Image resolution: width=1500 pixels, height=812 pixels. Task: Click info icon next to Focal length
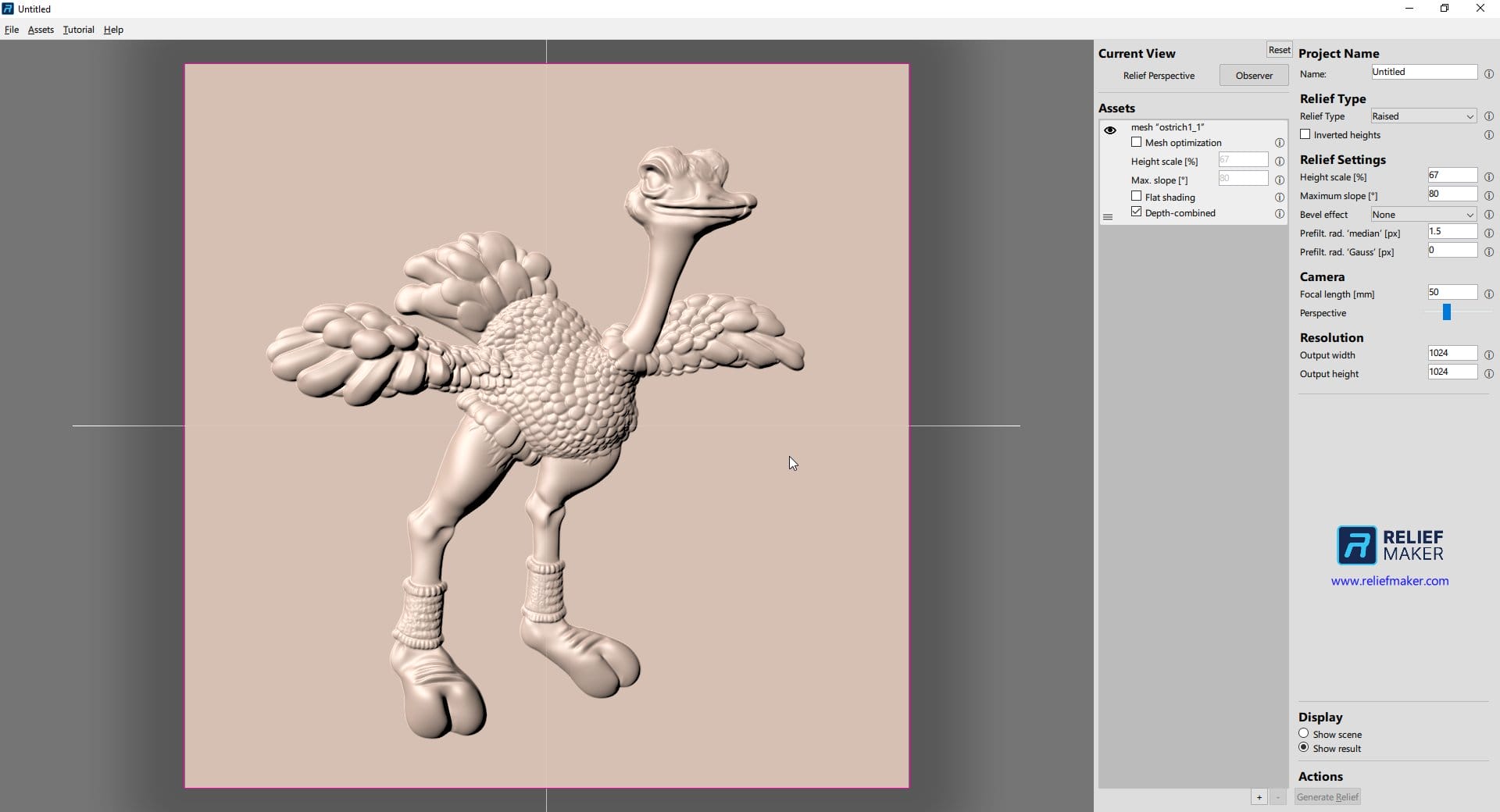(1488, 294)
